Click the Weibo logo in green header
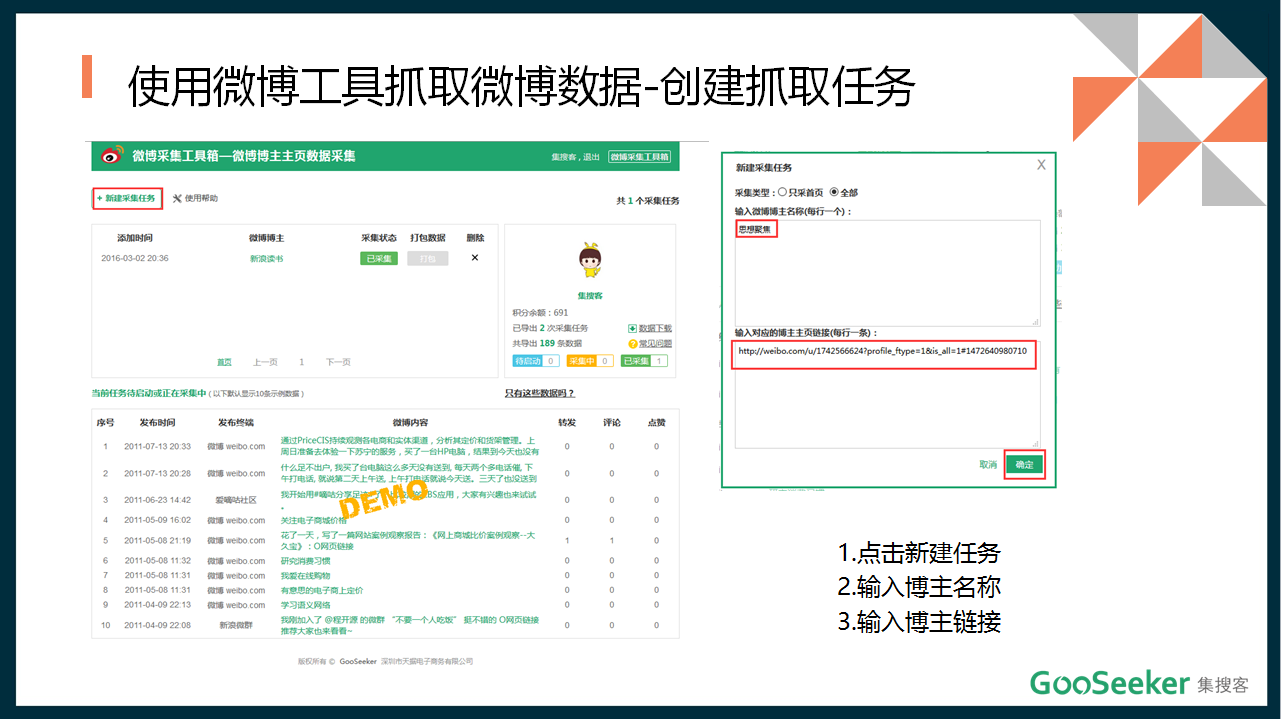 click(x=114, y=157)
